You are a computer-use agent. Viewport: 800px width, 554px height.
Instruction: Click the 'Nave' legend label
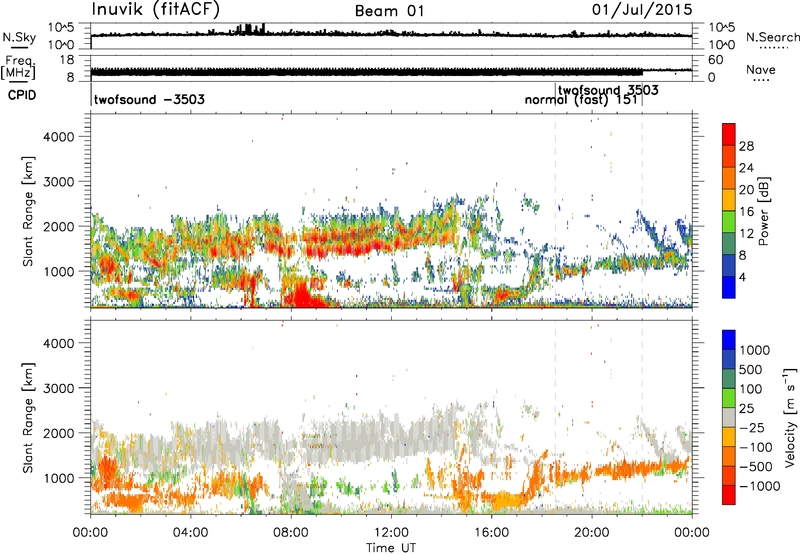pos(761,70)
